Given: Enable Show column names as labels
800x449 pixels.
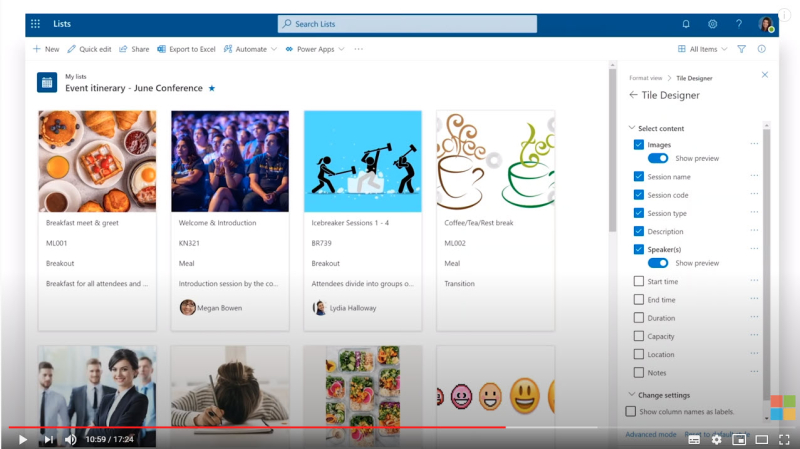Looking at the screenshot, I should (631, 411).
